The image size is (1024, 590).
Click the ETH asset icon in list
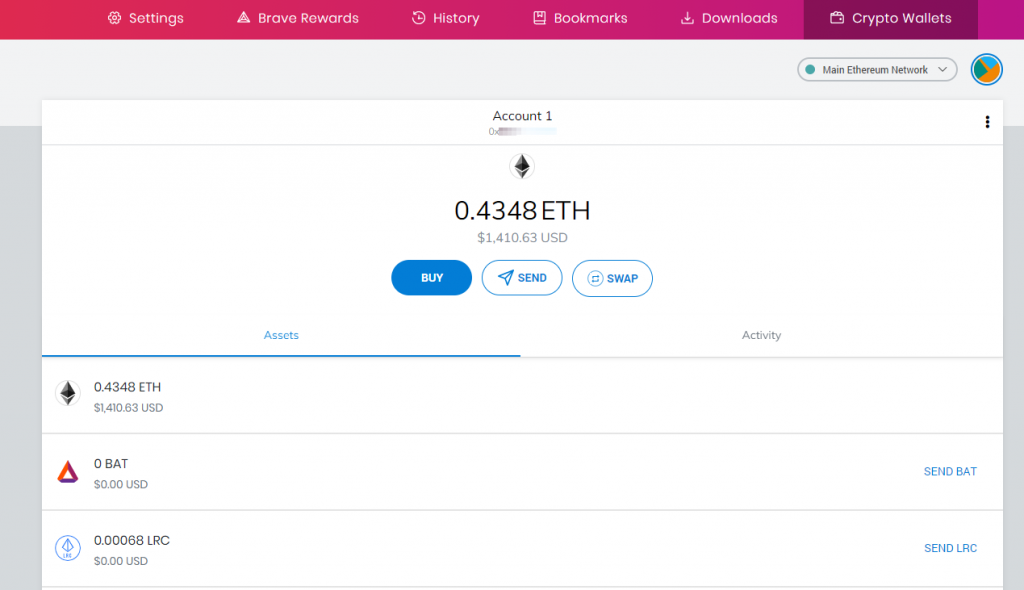click(x=68, y=393)
